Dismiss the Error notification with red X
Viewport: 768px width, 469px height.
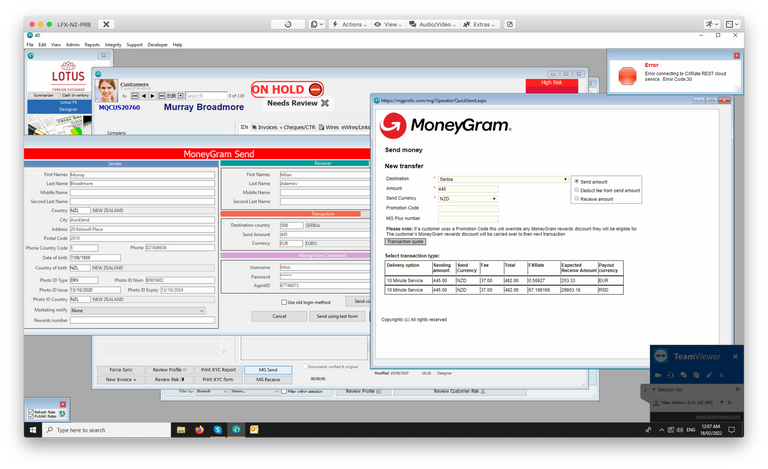pyautogui.click(x=737, y=56)
